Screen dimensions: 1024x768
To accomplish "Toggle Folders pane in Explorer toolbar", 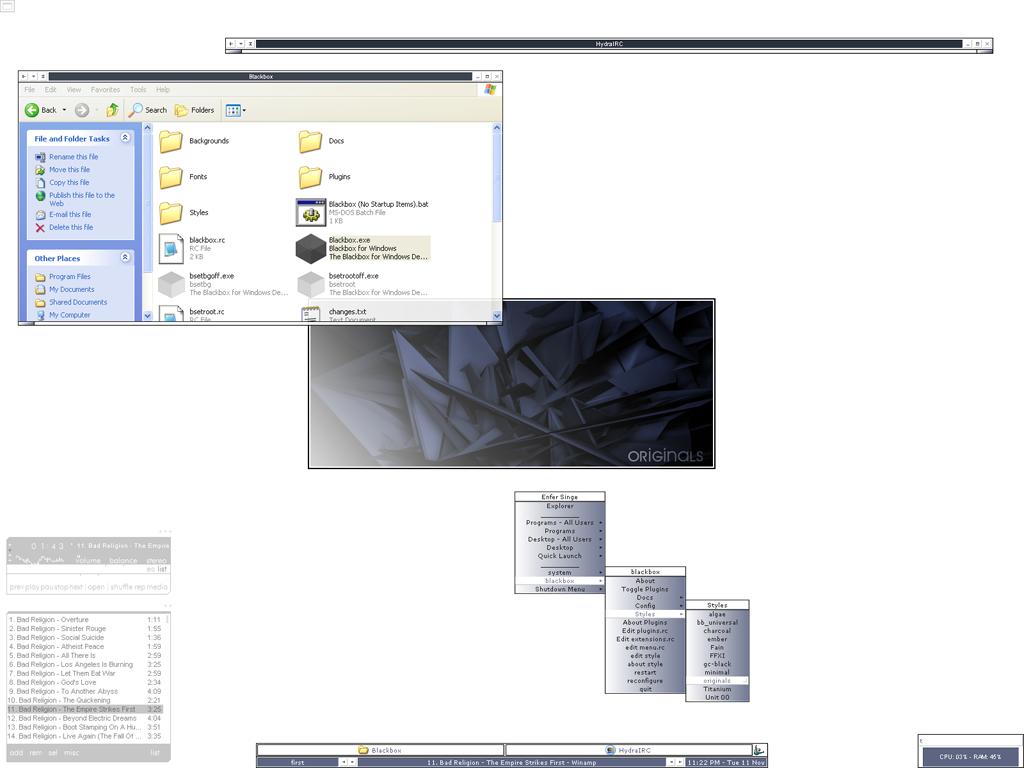I will coord(195,110).
